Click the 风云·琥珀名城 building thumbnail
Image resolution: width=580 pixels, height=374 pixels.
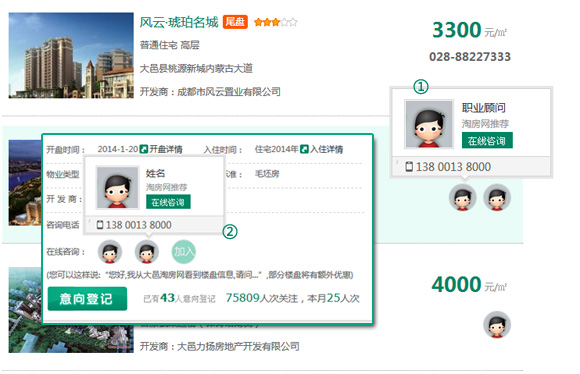pos(71,55)
